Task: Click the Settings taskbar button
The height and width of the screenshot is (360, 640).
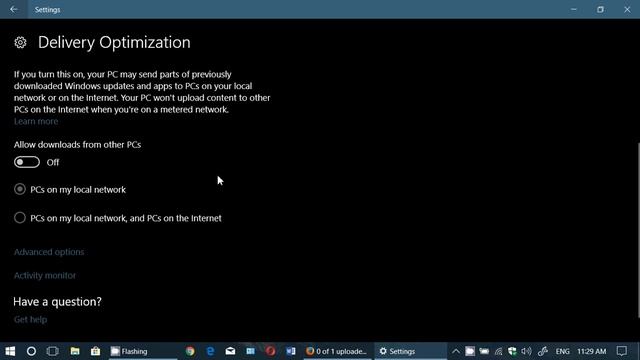Action: pos(410,351)
